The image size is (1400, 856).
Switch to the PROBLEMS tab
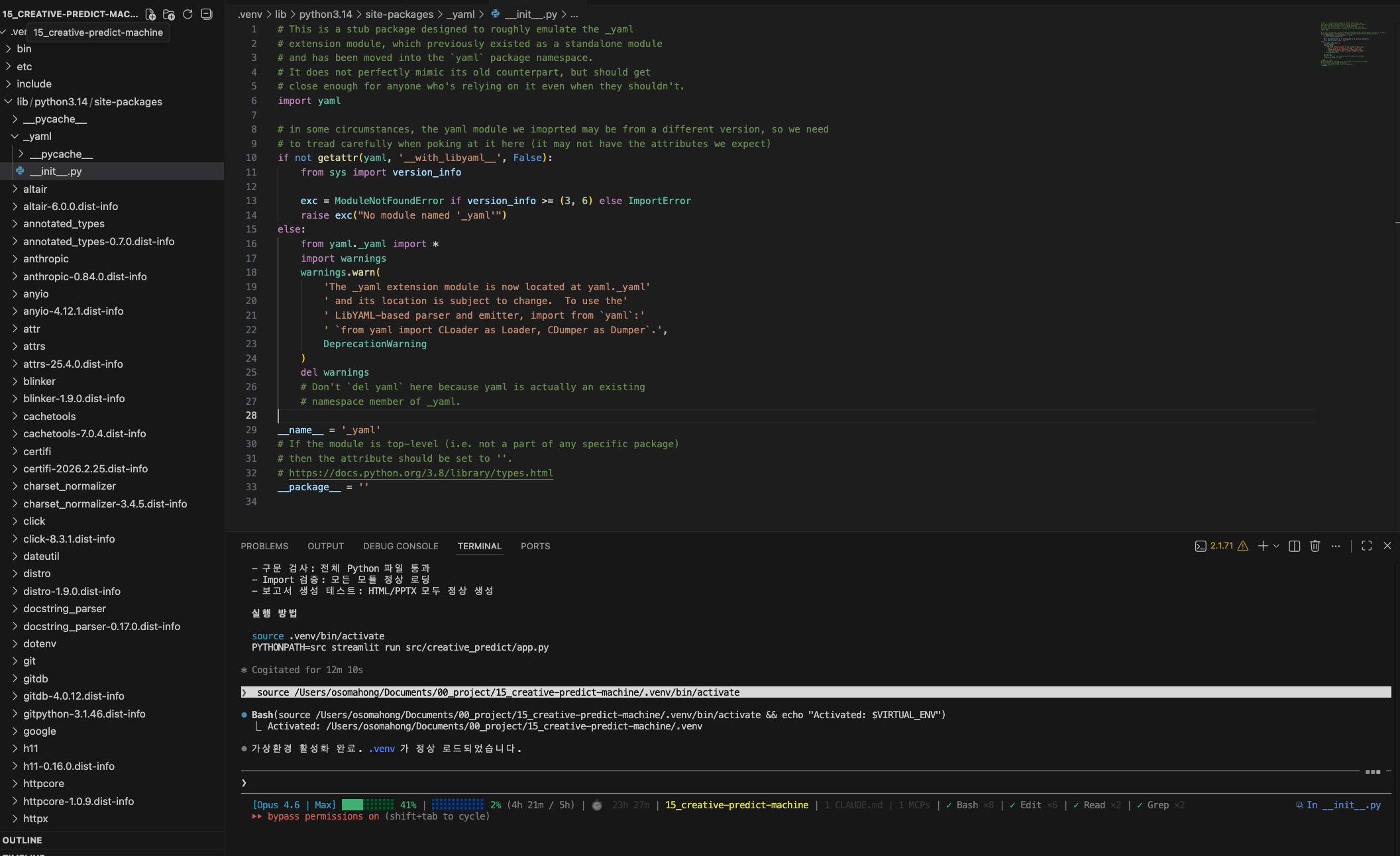(264, 546)
